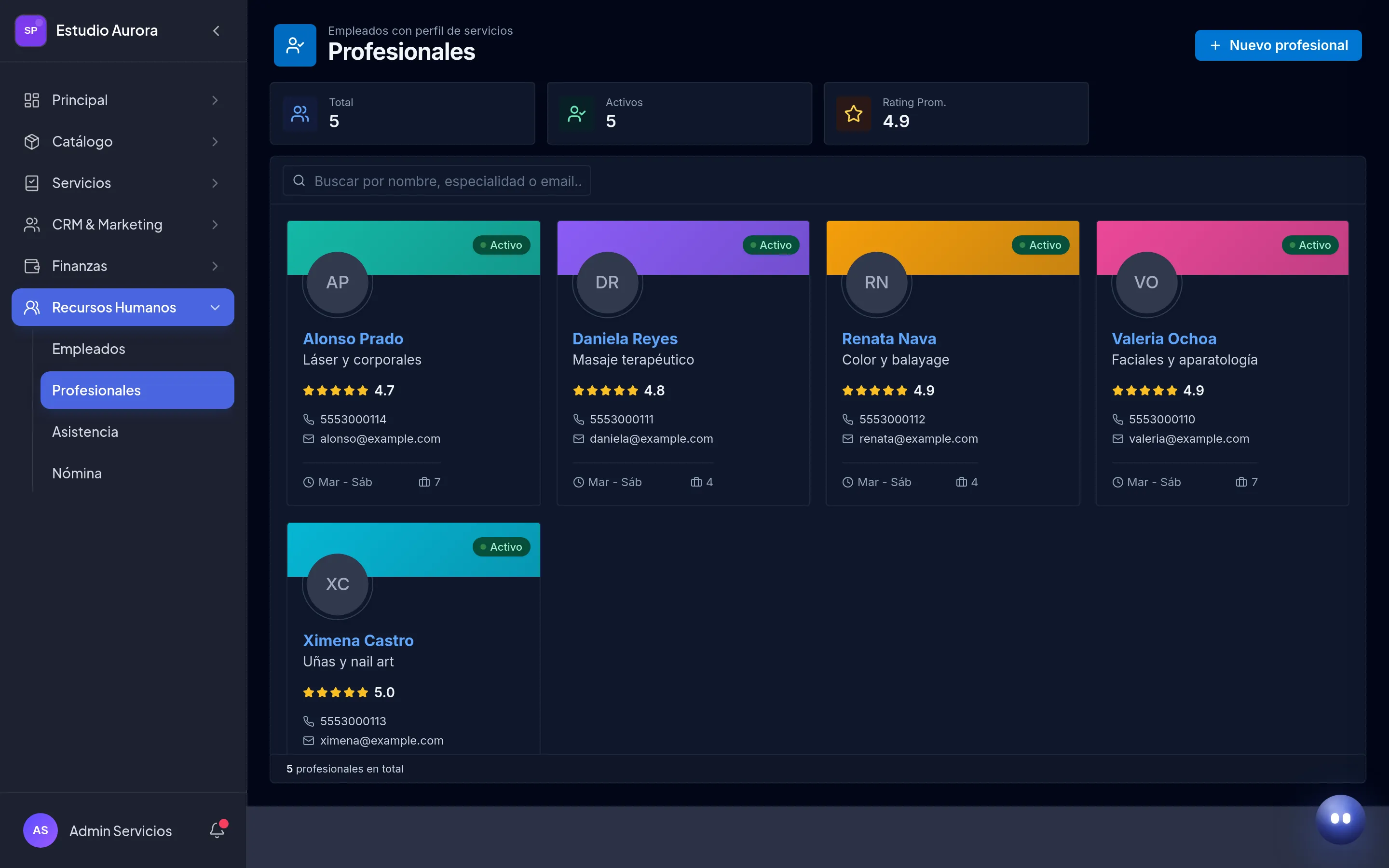Click email icon on Daniela Reyes card
Viewport: 1389px width, 868px height.
tap(579, 439)
